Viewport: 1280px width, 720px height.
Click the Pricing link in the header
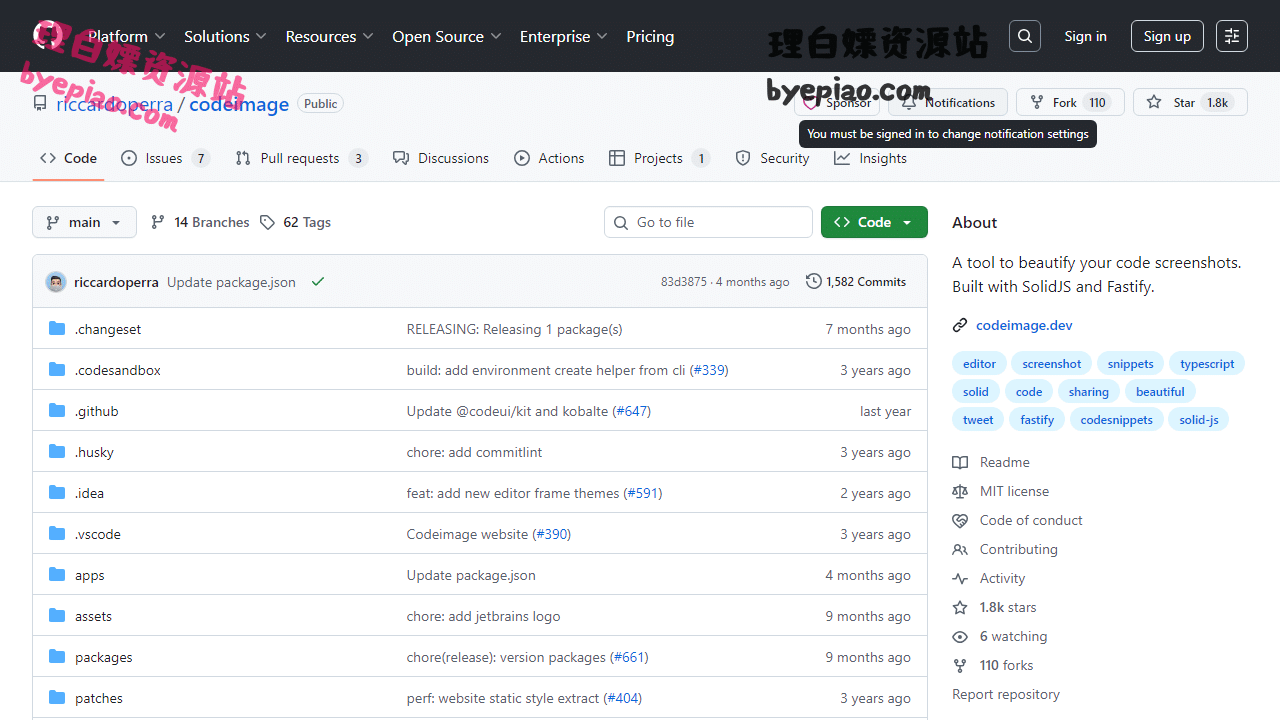tap(650, 36)
